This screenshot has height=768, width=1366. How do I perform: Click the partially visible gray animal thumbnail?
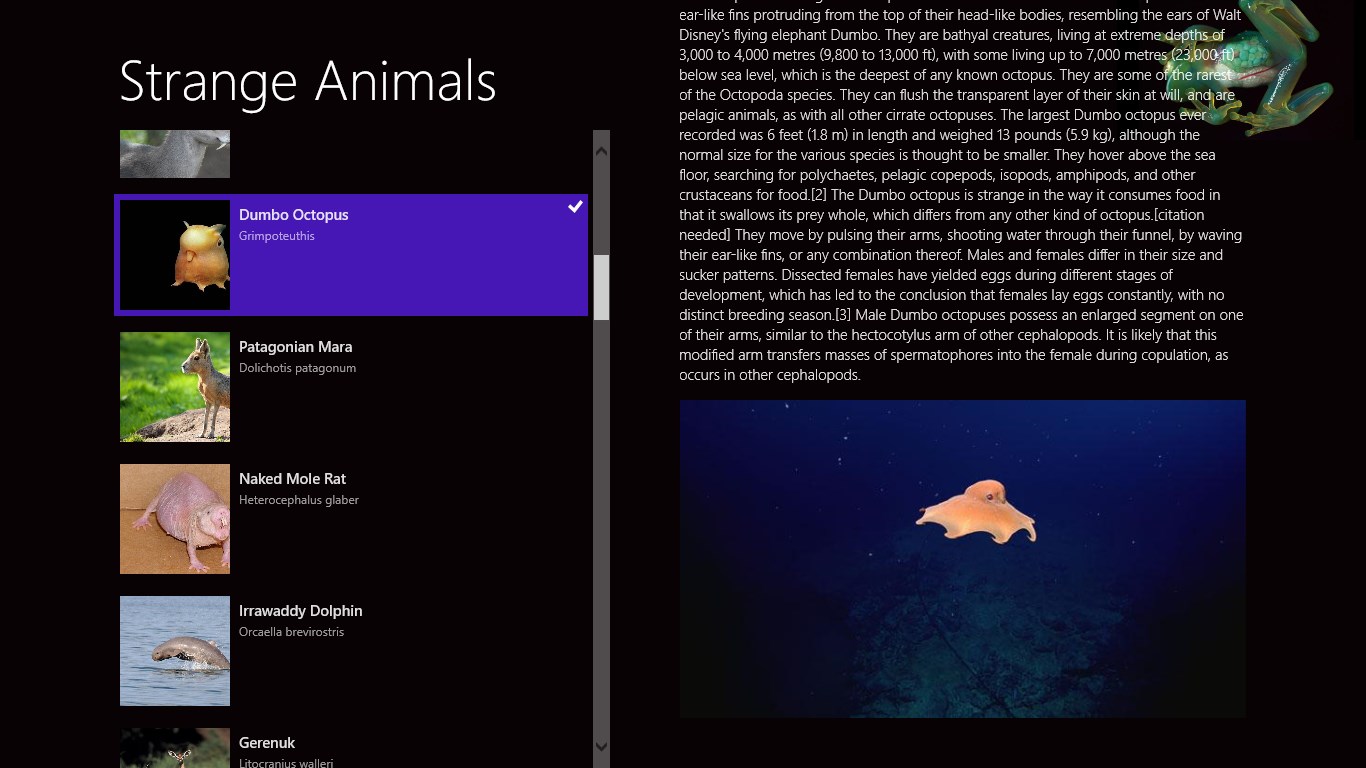point(175,154)
